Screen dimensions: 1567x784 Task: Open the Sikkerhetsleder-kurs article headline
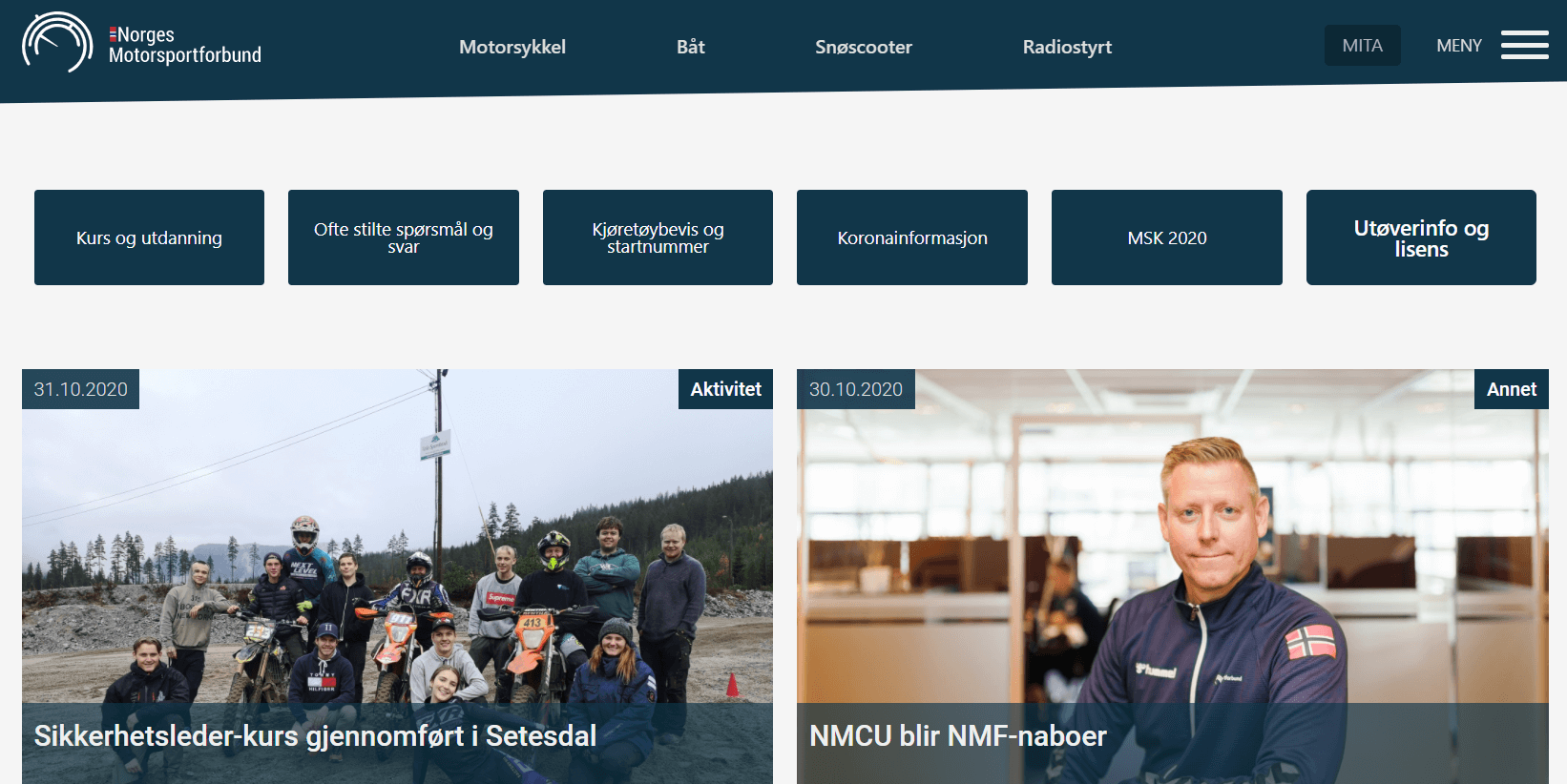[315, 736]
